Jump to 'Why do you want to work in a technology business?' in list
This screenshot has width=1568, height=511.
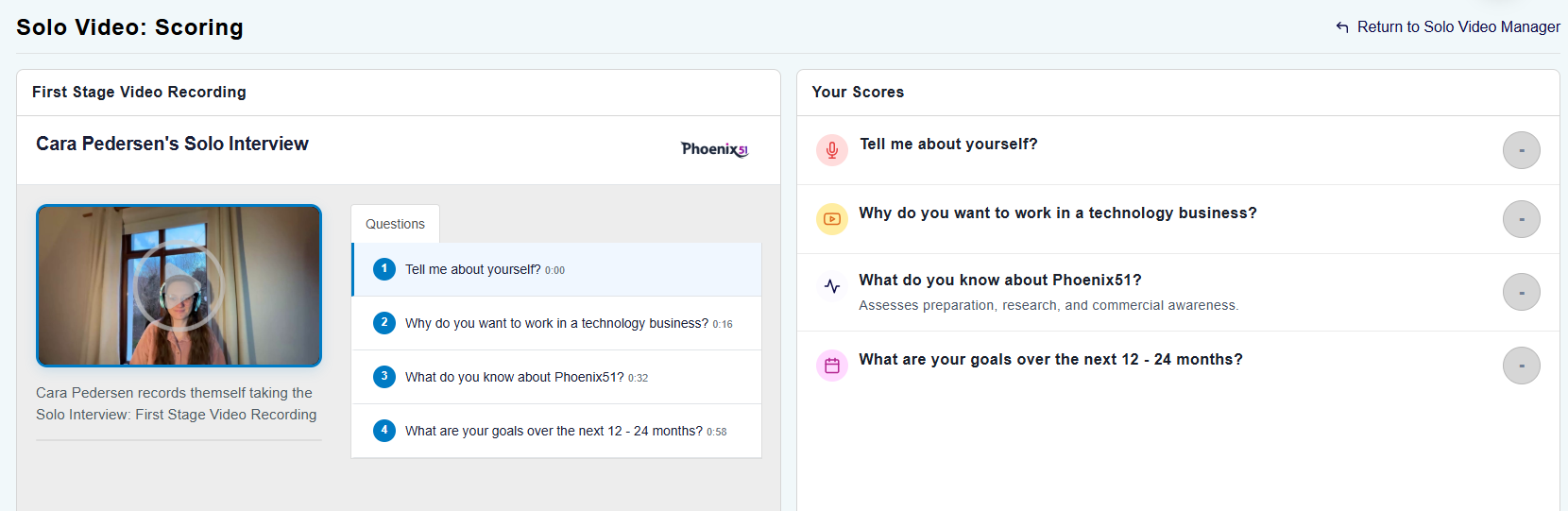pyautogui.click(x=556, y=323)
